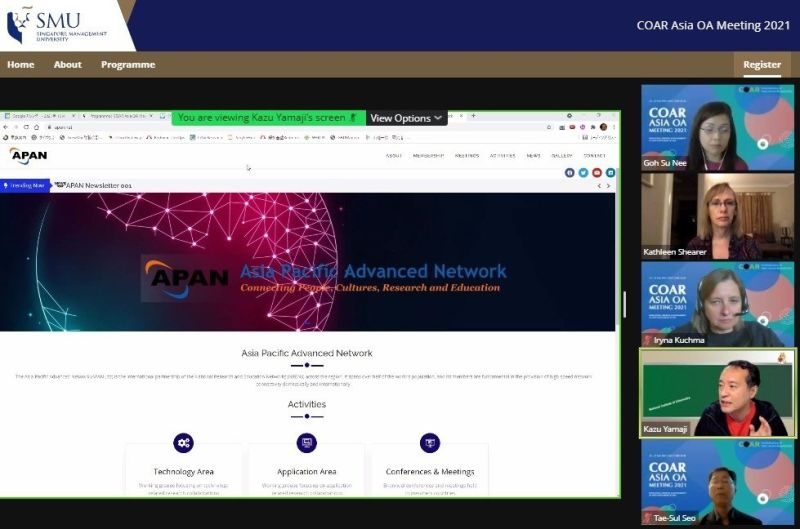
Task: Open the APAN Newsletter 001 link
Action: point(98,186)
